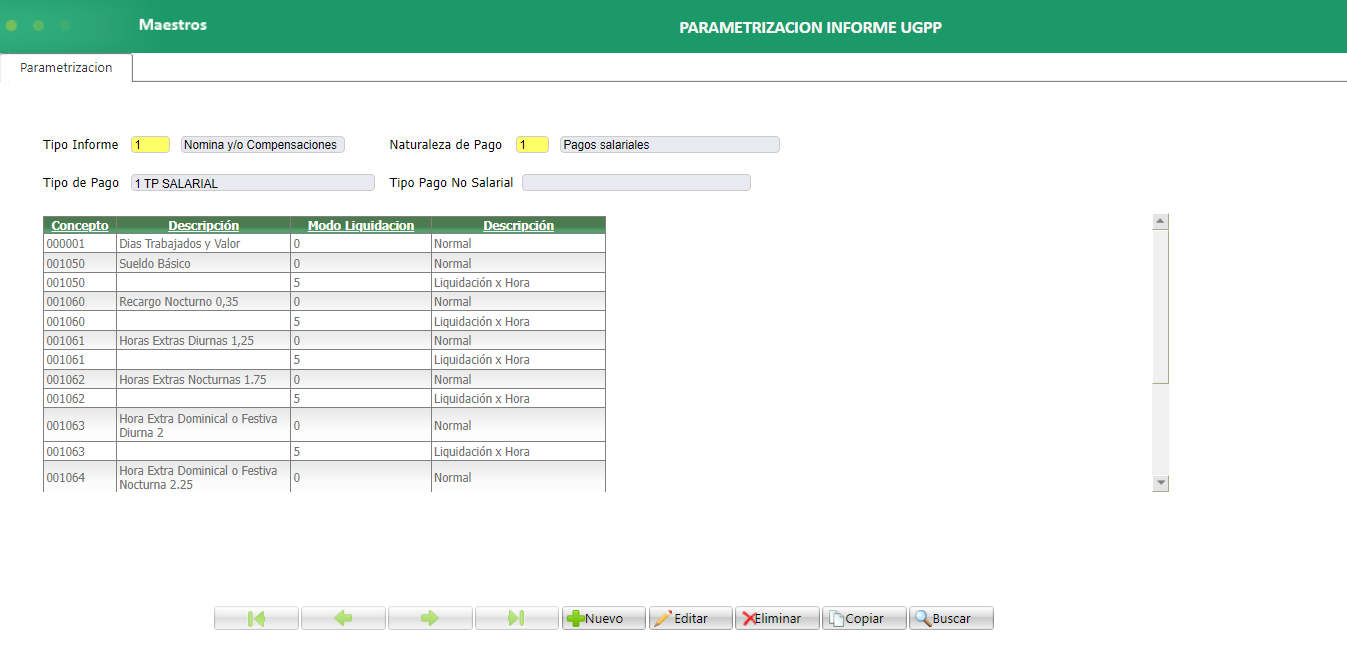Click 'Hora Extra Dominical o Festiva Diurna 2'
This screenshot has height=665, width=1347.
203,425
